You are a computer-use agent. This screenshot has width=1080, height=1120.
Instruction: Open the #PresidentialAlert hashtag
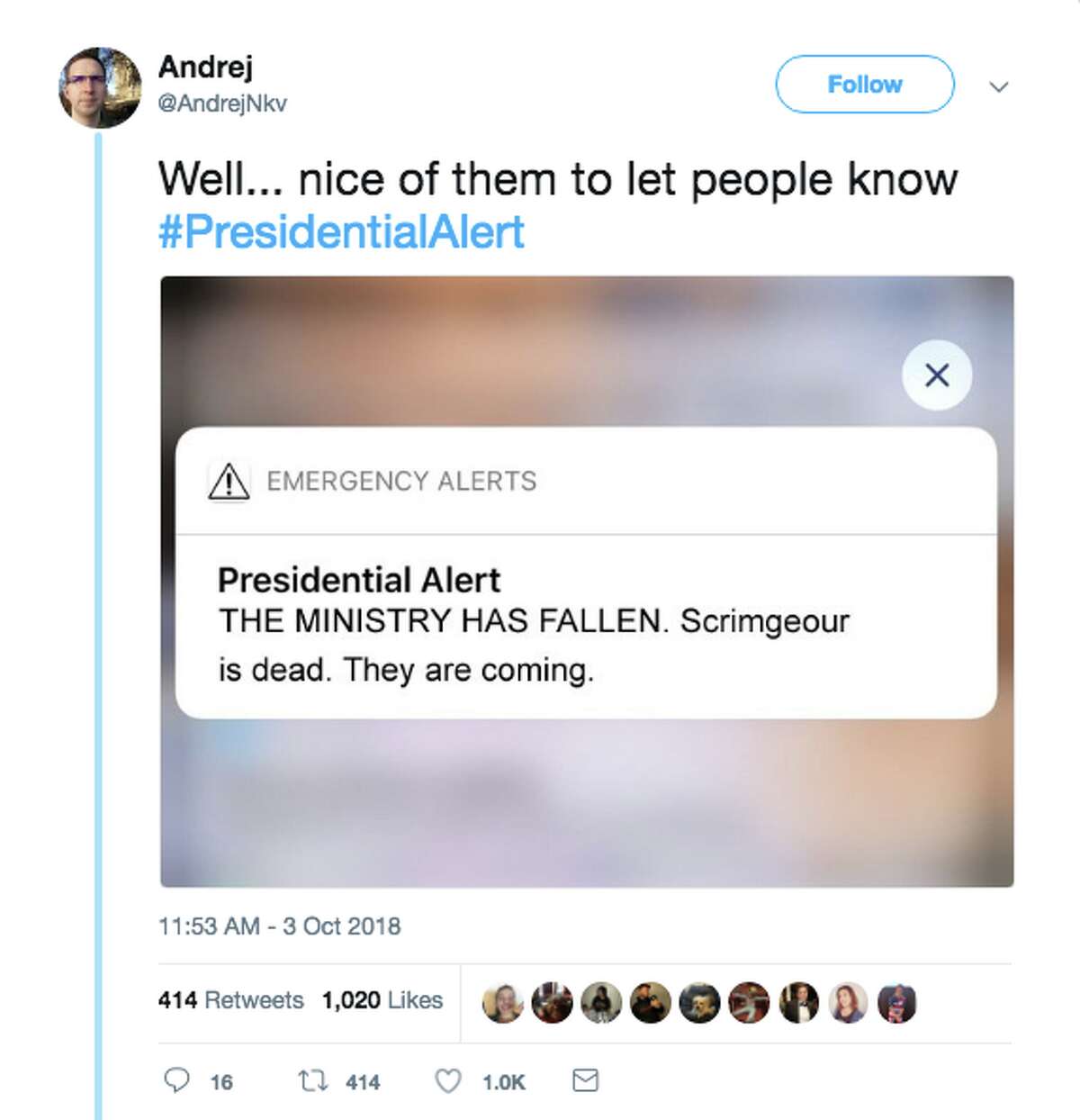339,231
